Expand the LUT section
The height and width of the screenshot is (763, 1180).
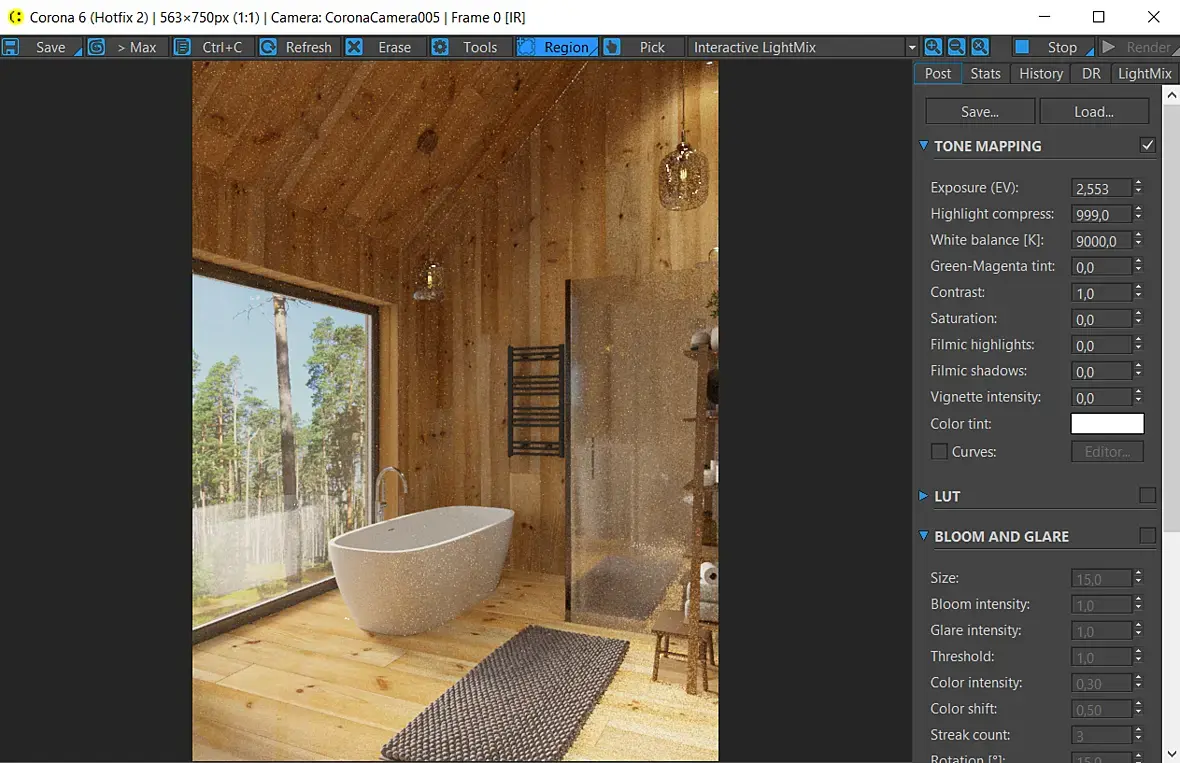923,496
